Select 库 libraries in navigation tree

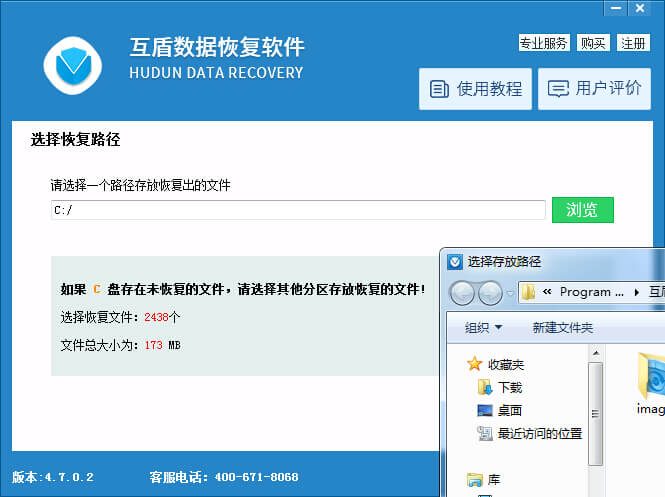[494, 480]
